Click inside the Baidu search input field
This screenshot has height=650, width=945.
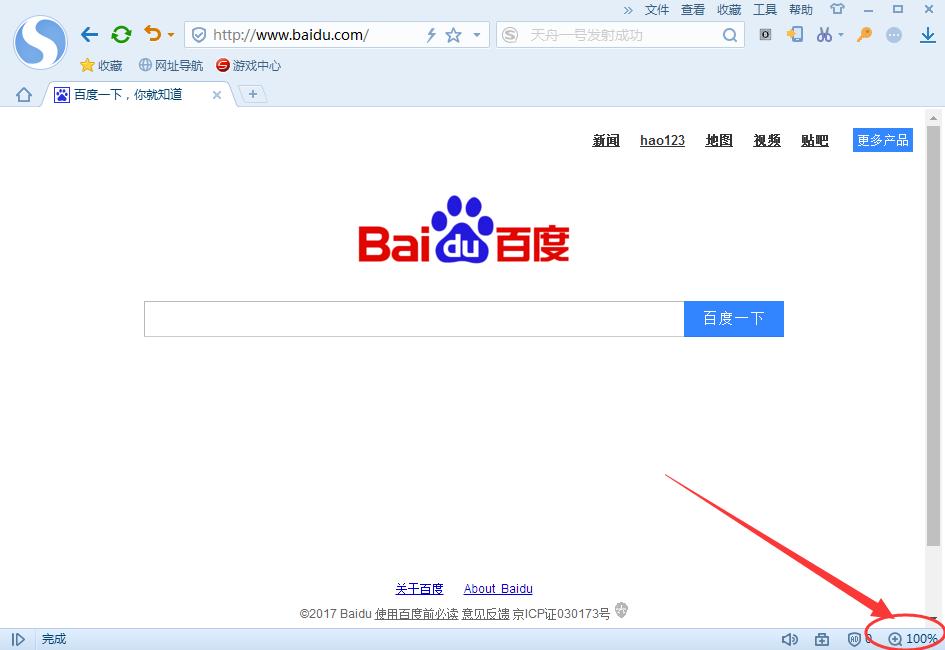tap(413, 319)
